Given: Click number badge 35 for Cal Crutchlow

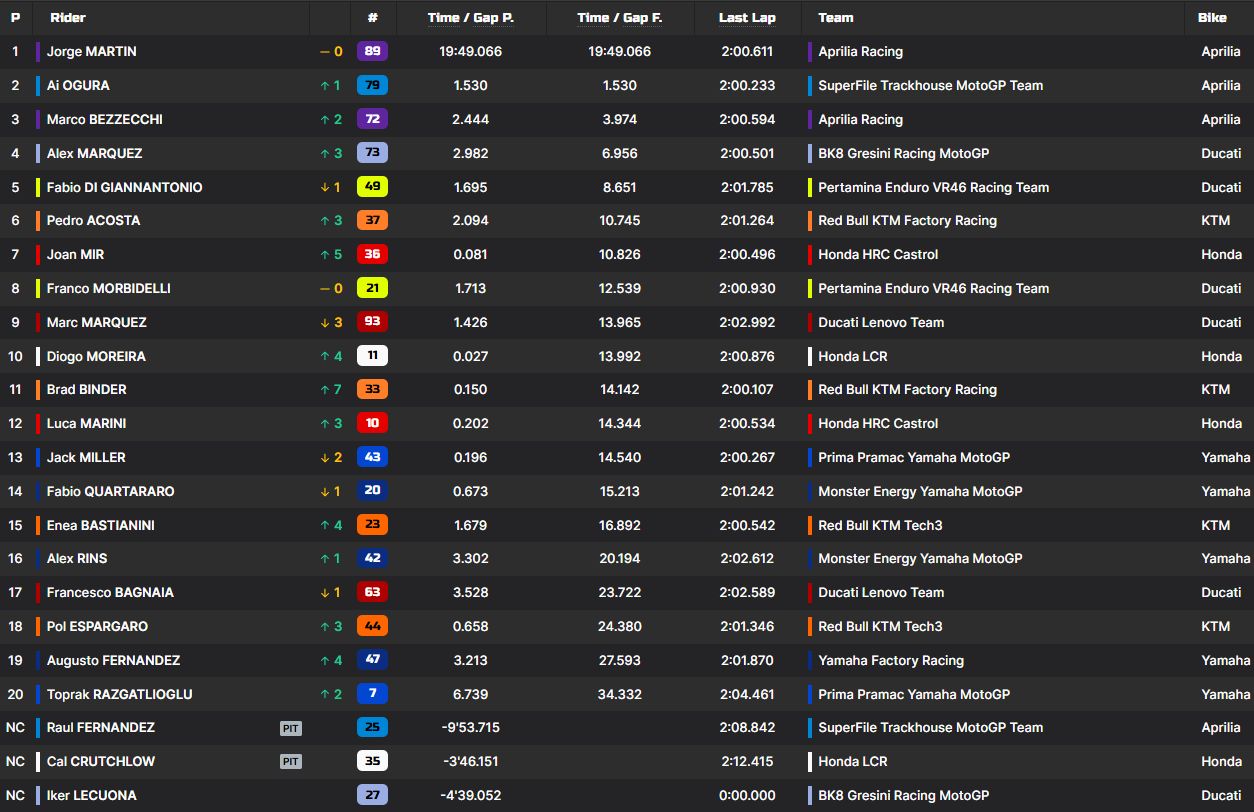Looking at the screenshot, I should (372, 761).
